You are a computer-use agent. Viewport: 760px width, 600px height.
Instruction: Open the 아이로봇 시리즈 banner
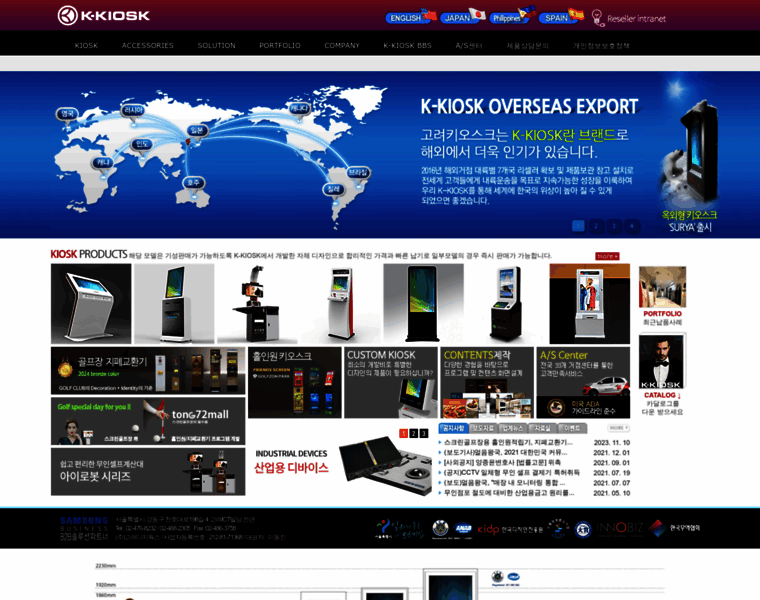148,472
